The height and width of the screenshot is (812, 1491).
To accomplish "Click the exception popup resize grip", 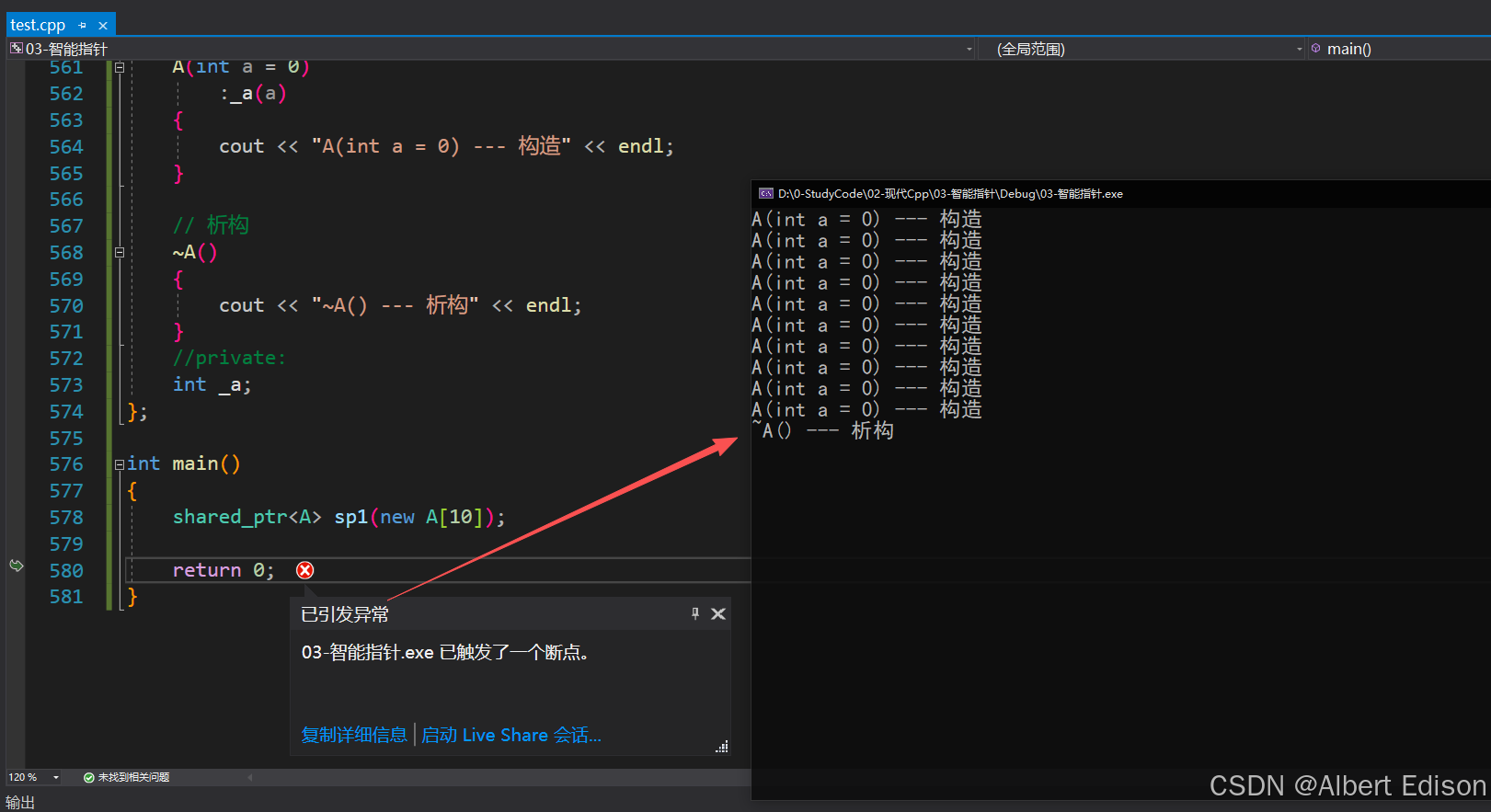I will 722,747.
